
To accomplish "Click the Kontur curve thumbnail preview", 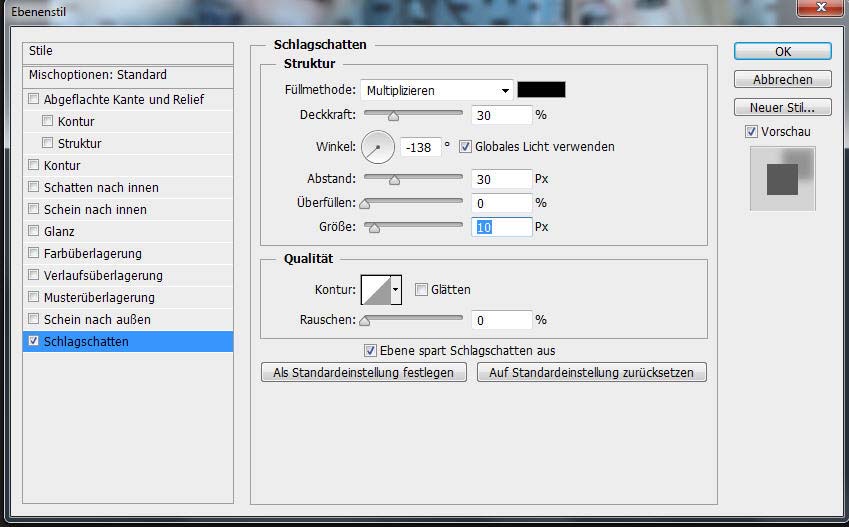I will tap(376, 290).
